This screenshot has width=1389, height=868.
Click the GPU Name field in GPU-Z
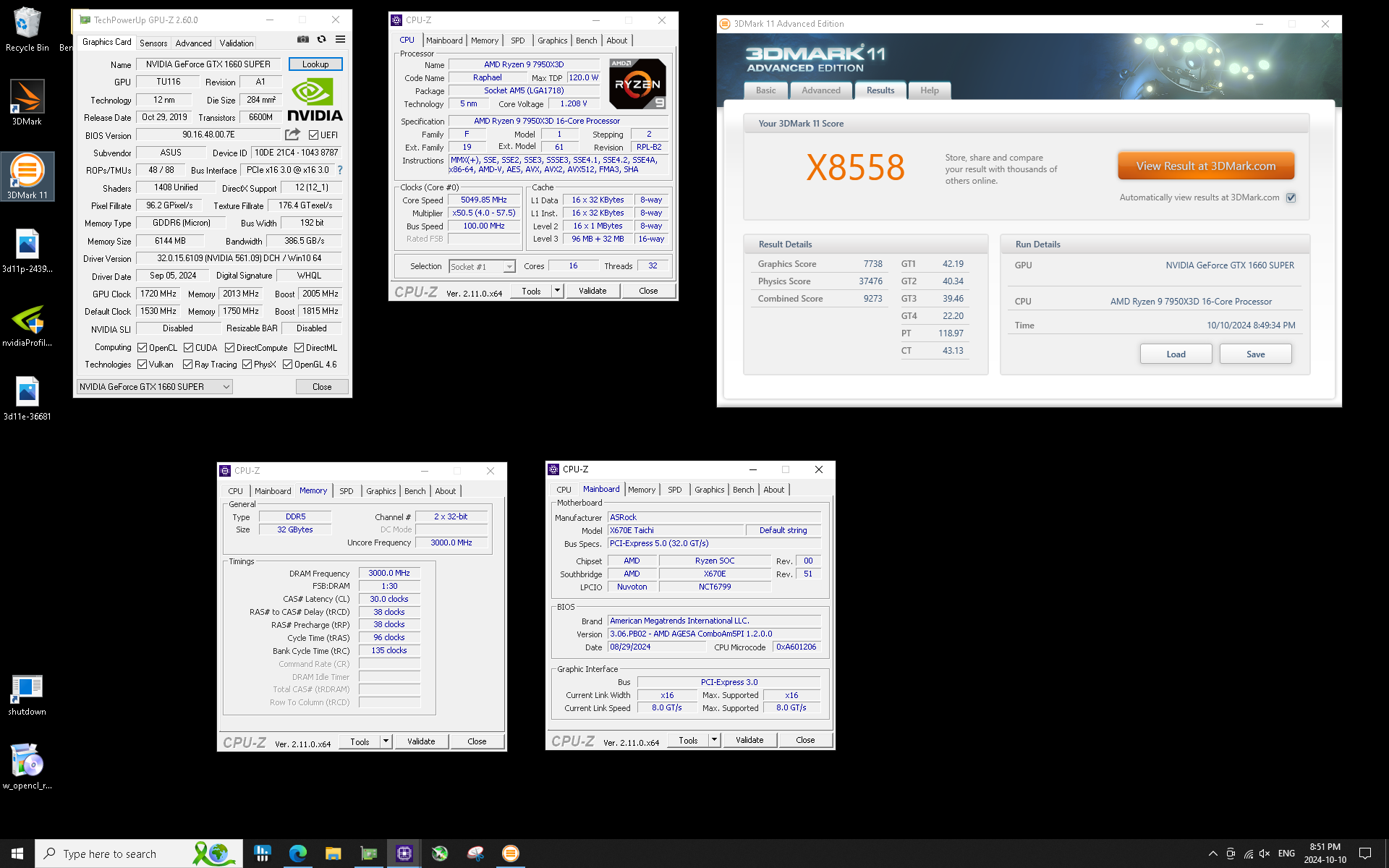pos(208,64)
